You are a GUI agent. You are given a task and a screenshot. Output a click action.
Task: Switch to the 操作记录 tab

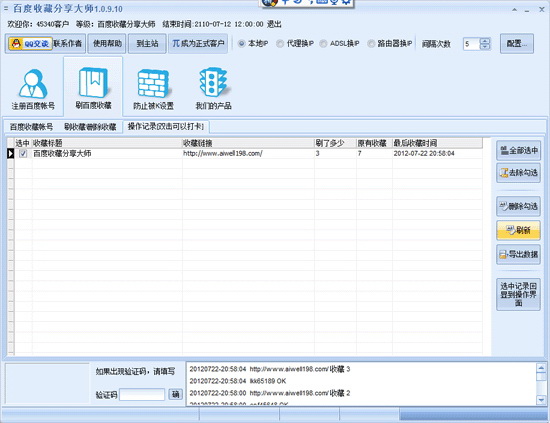(166, 126)
